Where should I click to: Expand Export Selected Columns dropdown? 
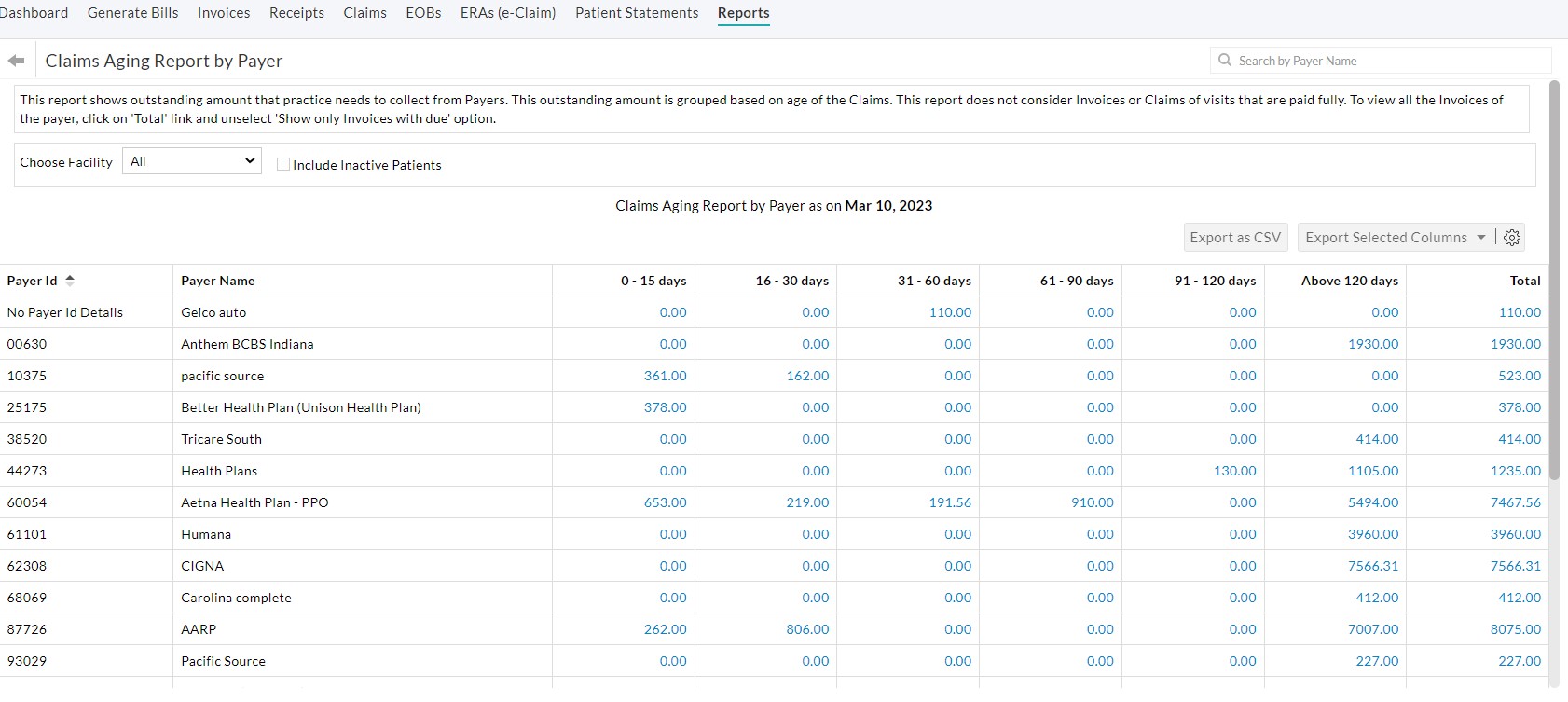pos(1480,238)
